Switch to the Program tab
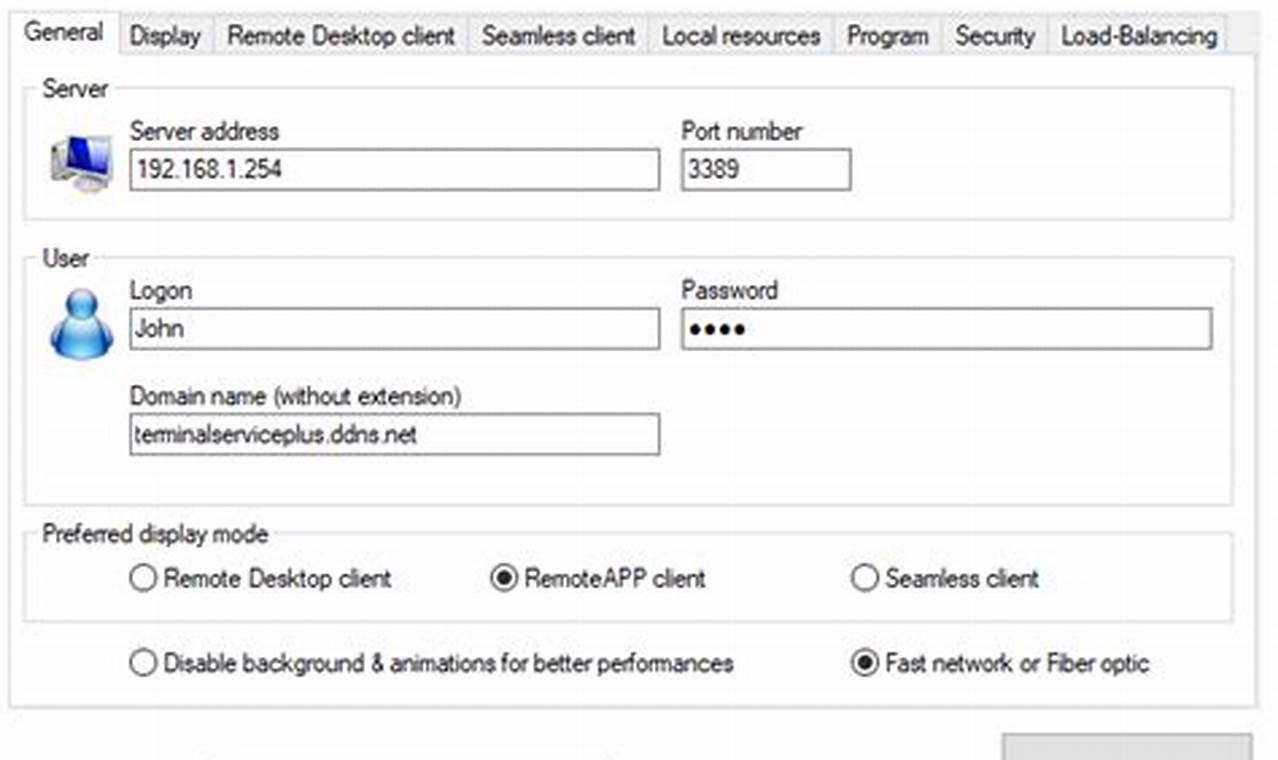Viewport: 1278px width, 760px height. pyautogui.click(x=886, y=35)
